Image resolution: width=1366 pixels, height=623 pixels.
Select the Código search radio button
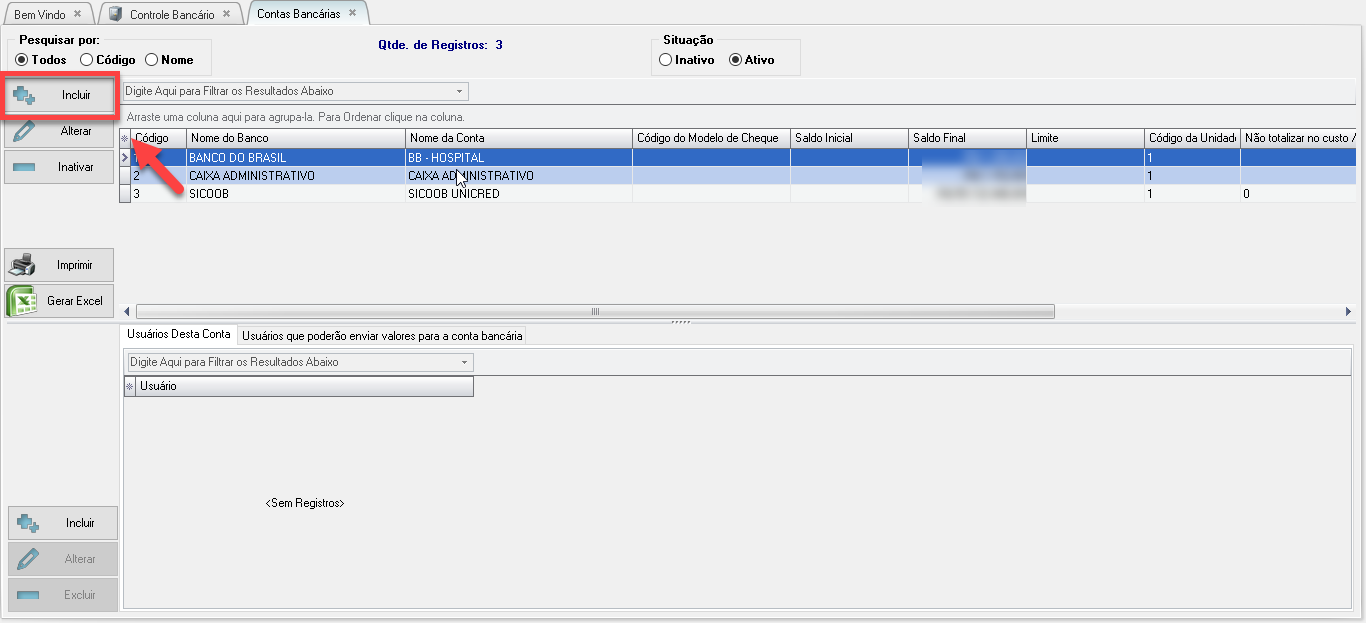tap(87, 60)
